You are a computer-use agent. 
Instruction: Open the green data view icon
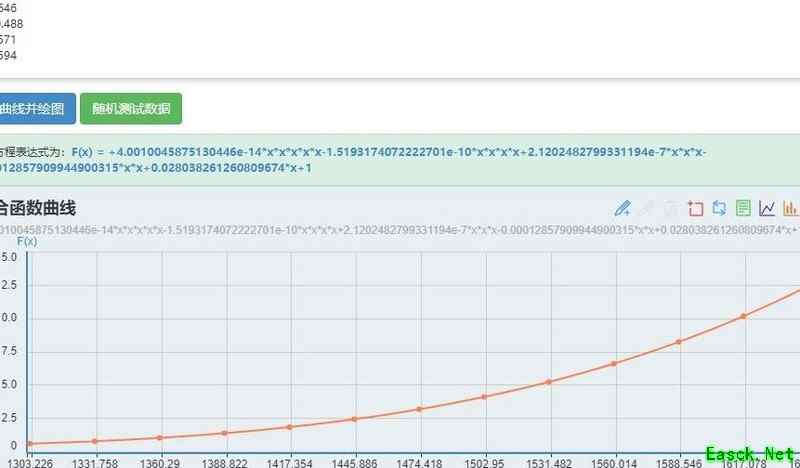pos(743,208)
